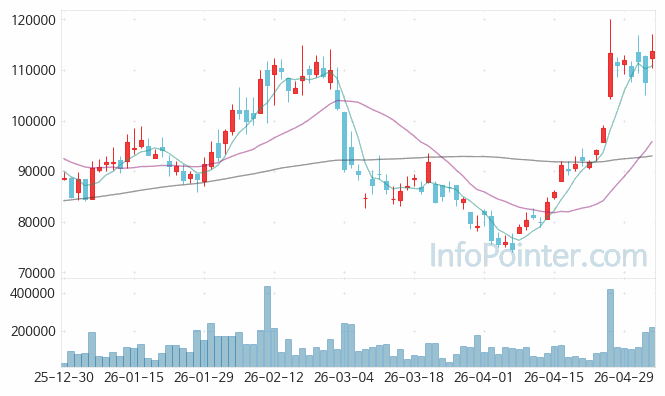Click the 110000 price axis label
Screen dimensions: 665x396
coord(34,70)
